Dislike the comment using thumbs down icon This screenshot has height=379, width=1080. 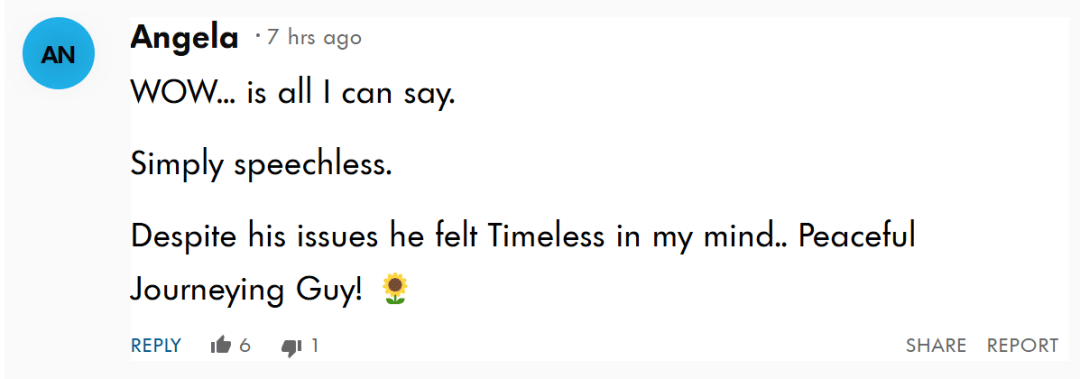click(292, 347)
